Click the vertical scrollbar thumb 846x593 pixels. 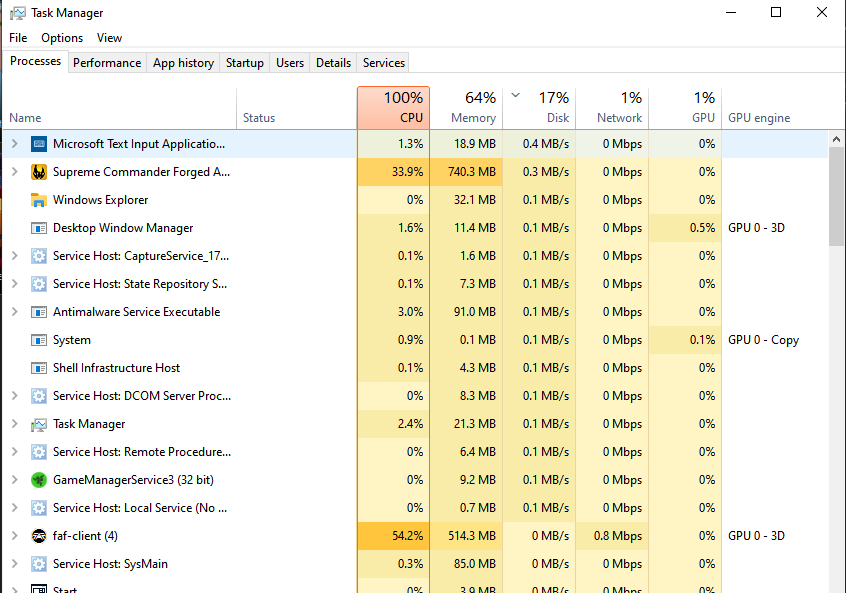coord(836,195)
